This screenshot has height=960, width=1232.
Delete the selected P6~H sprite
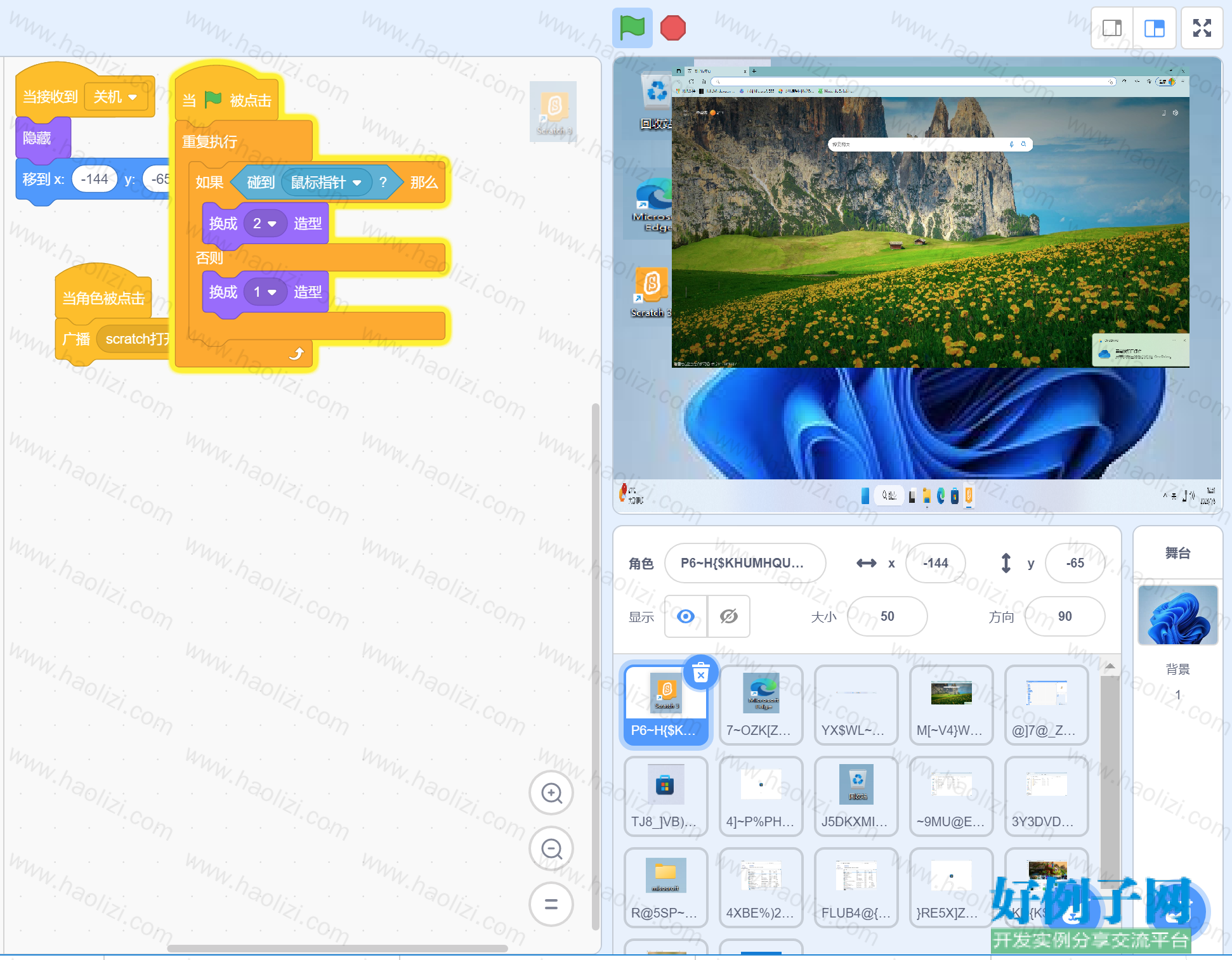tap(700, 672)
